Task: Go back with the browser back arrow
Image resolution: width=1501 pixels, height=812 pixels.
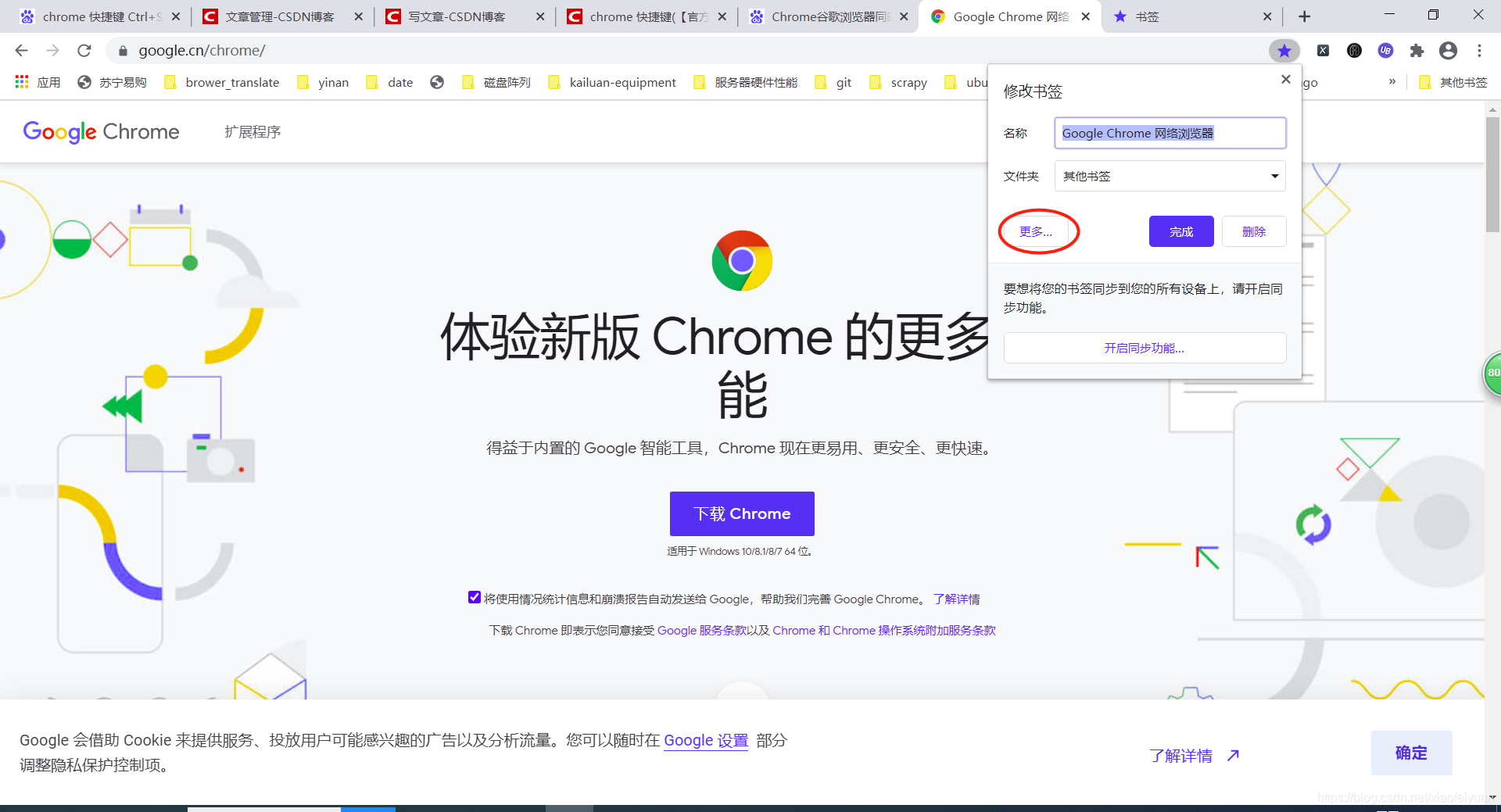Action: (21, 51)
